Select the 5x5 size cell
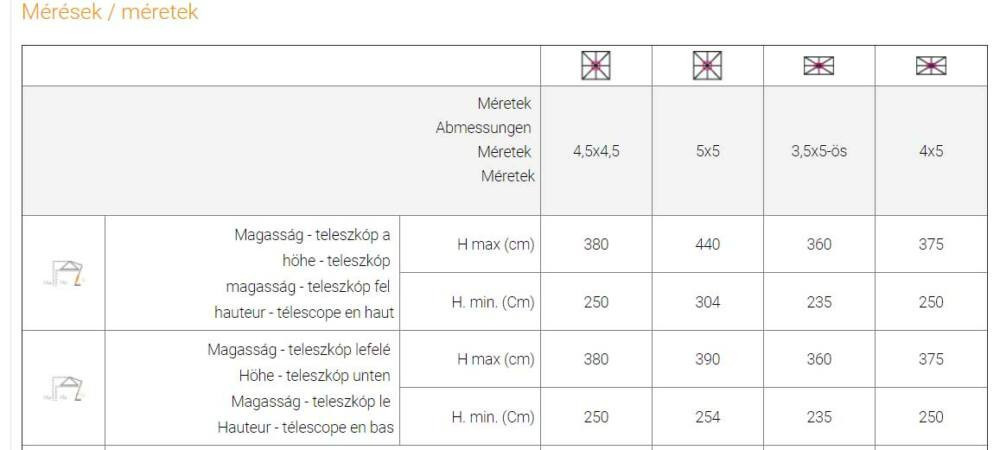This screenshot has height=450, width=1000. (x=708, y=151)
